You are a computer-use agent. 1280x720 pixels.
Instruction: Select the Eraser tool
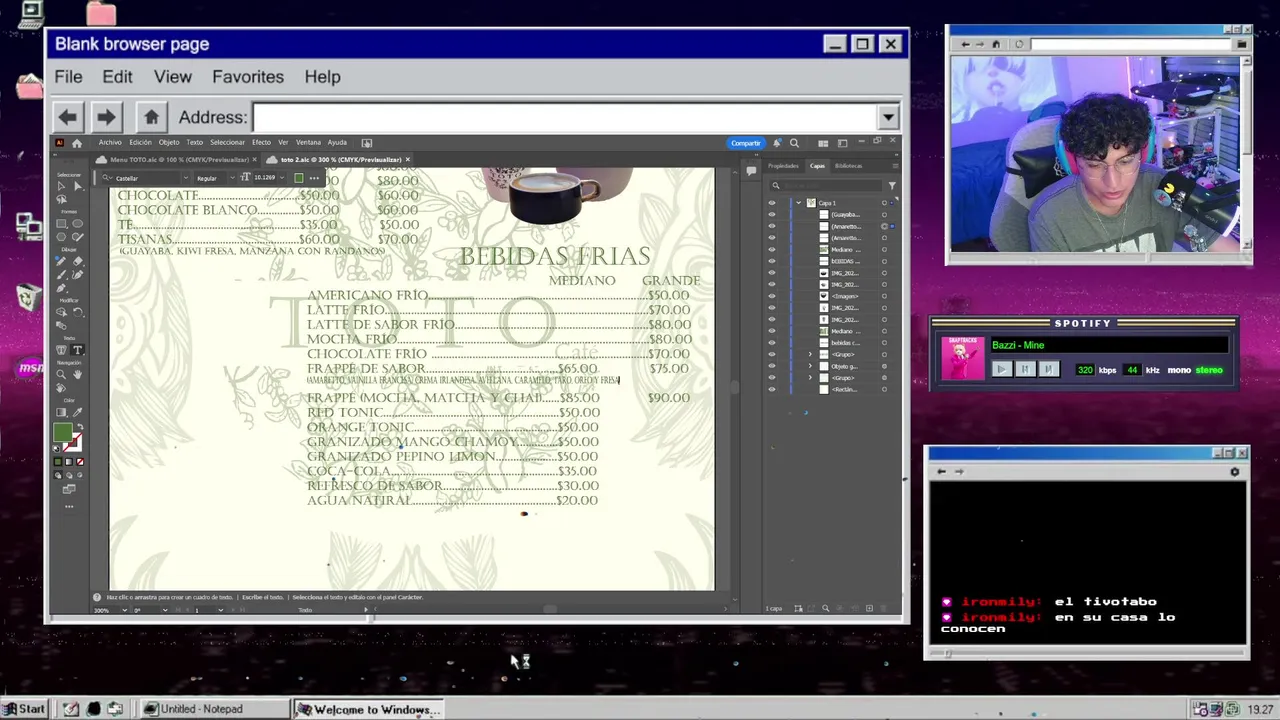pyautogui.click(x=78, y=261)
